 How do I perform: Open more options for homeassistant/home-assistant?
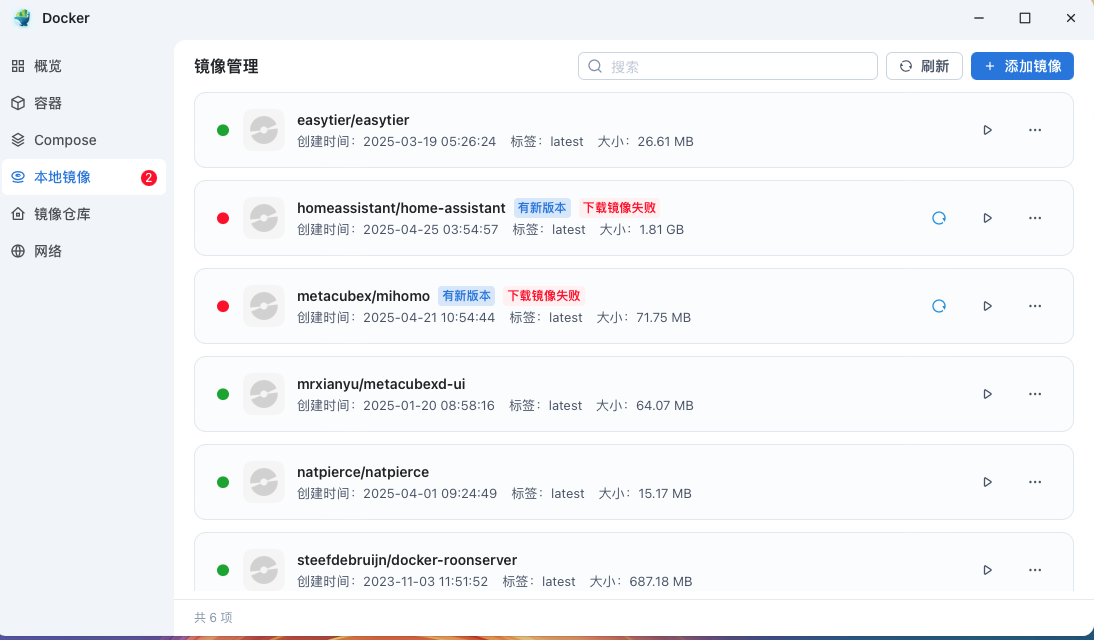click(x=1035, y=218)
